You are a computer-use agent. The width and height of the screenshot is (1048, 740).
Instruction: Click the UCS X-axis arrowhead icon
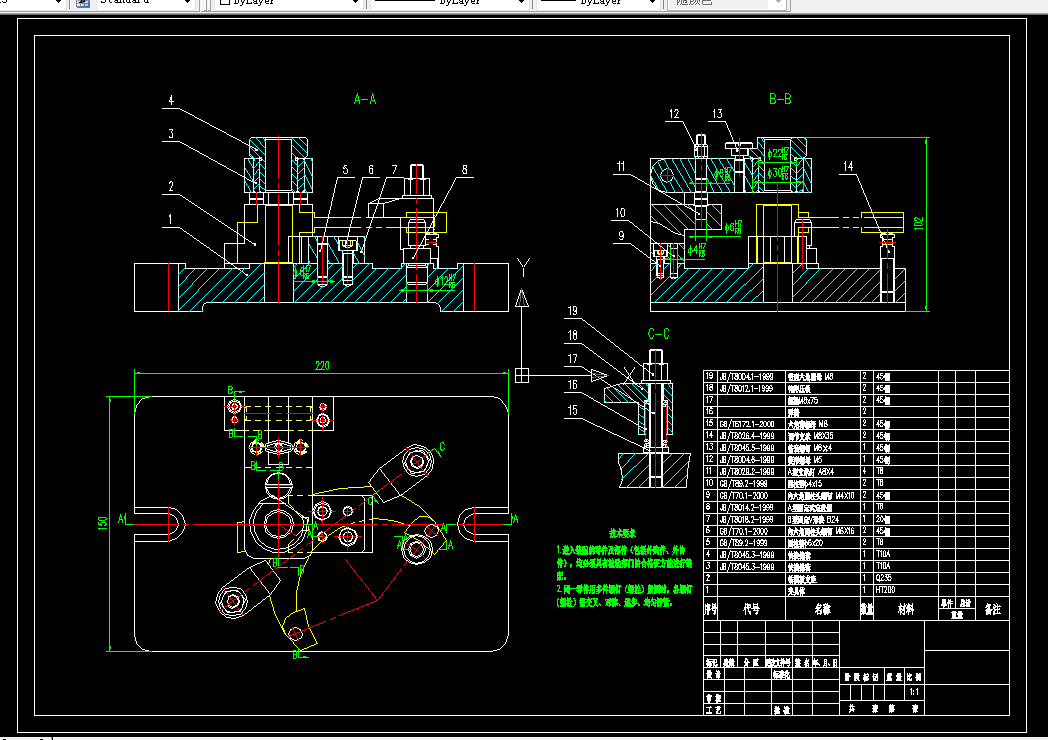599,376
